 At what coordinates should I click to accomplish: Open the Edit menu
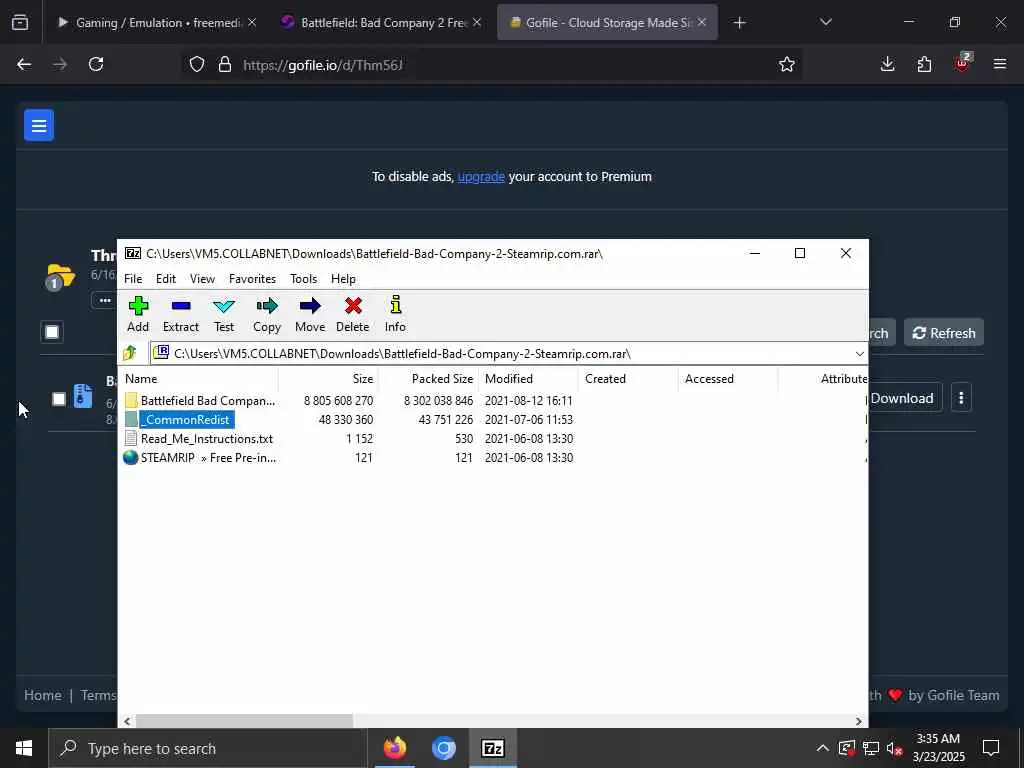[x=165, y=279]
